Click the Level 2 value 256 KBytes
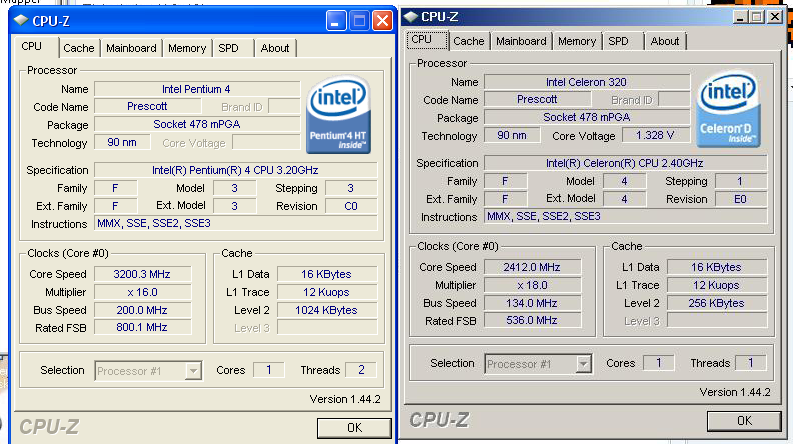 pyautogui.click(x=717, y=303)
